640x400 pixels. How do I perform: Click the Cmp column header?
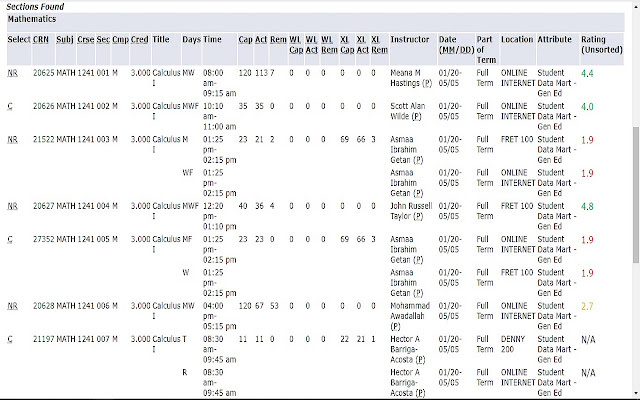[x=120, y=40]
